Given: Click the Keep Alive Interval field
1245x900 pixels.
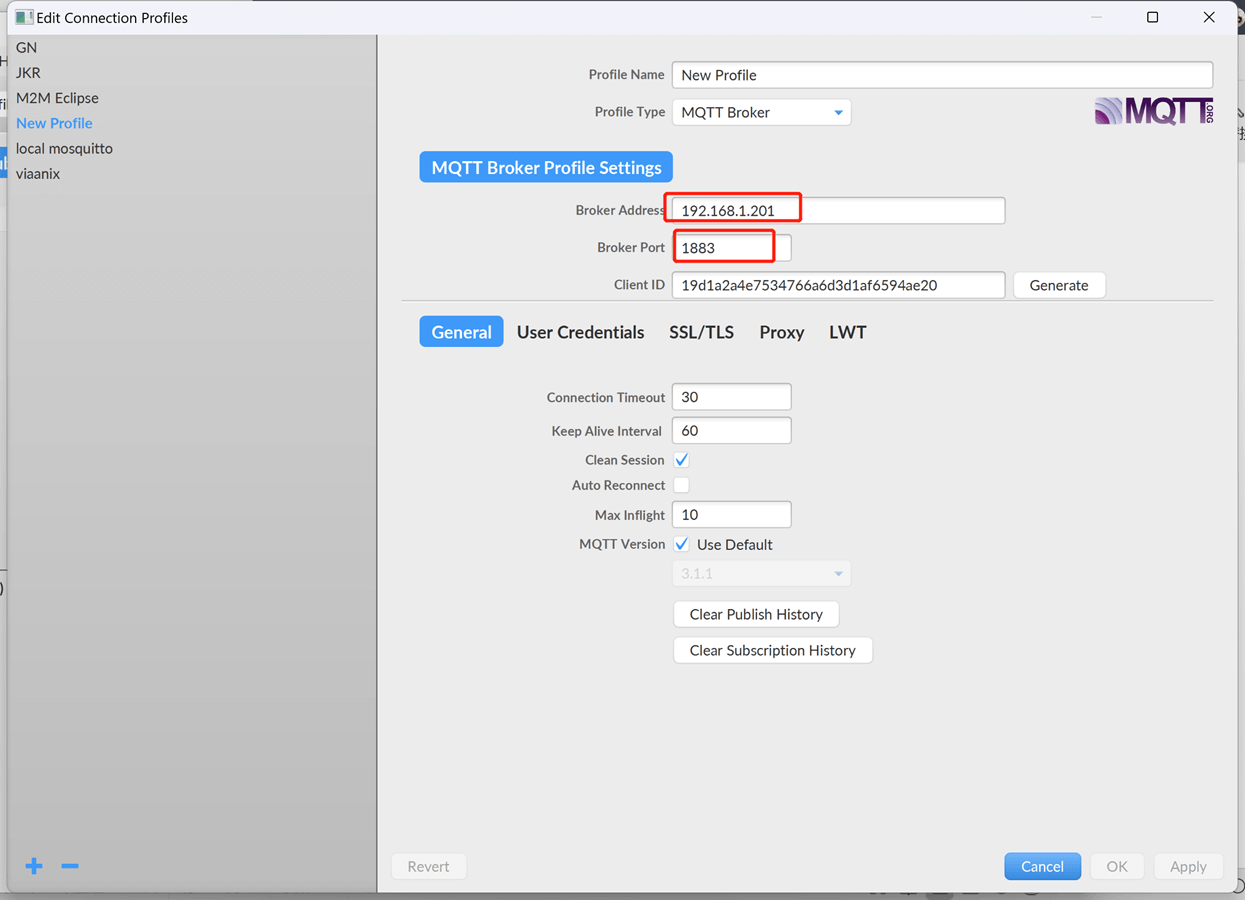Looking at the screenshot, I should click(731, 430).
